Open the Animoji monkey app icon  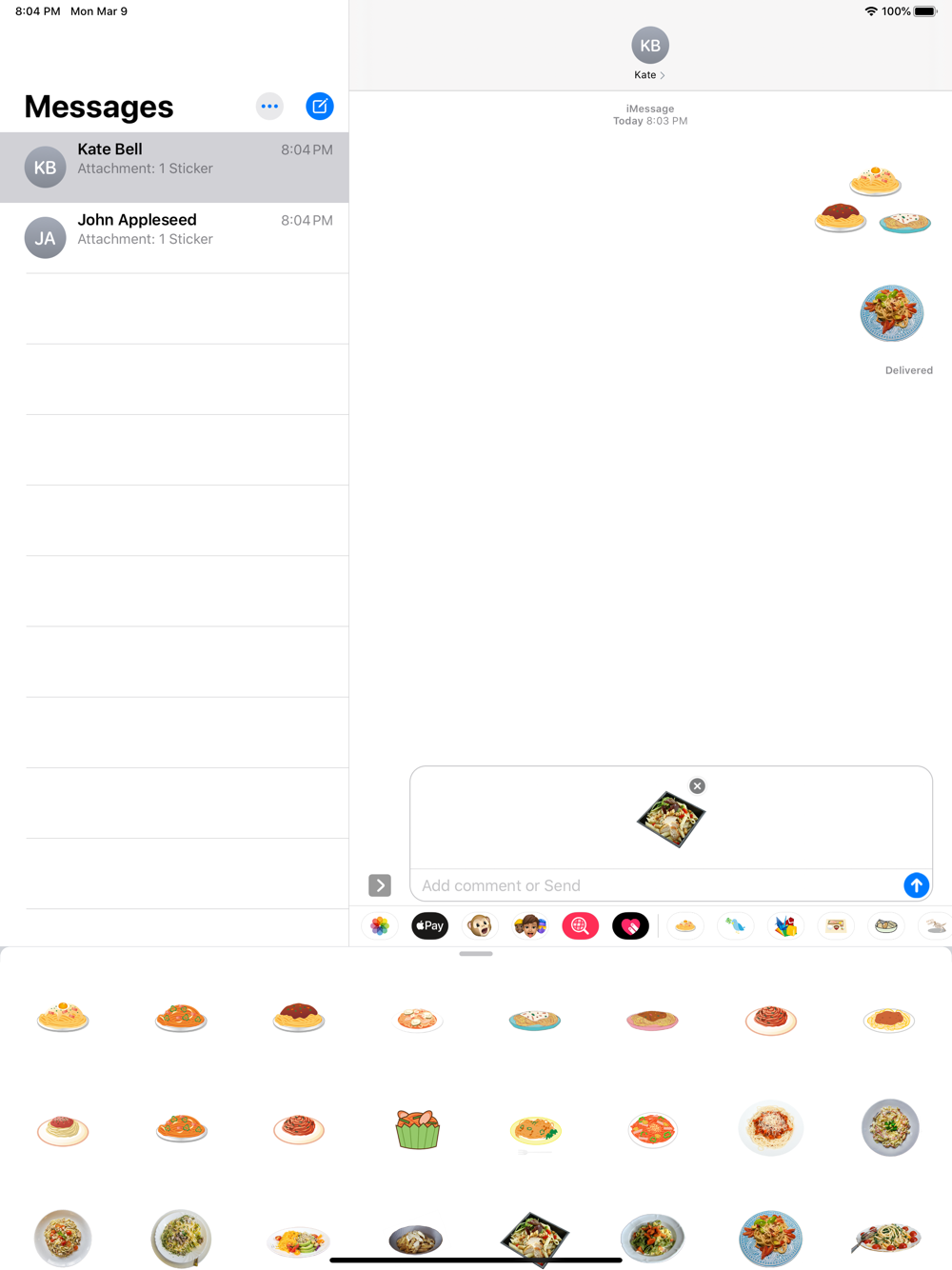[x=480, y=926]
